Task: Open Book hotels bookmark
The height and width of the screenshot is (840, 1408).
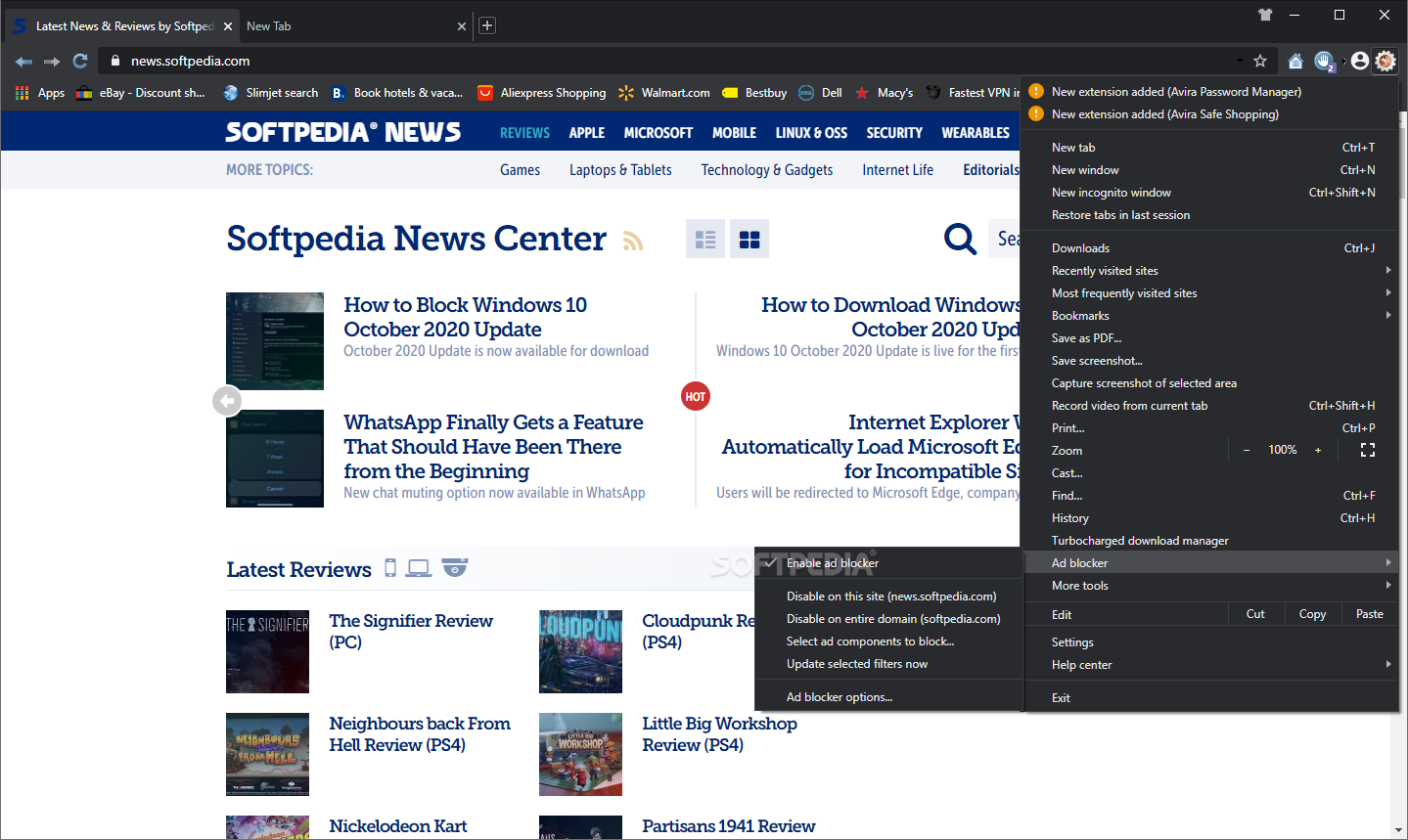Action: tap(397, 93)
